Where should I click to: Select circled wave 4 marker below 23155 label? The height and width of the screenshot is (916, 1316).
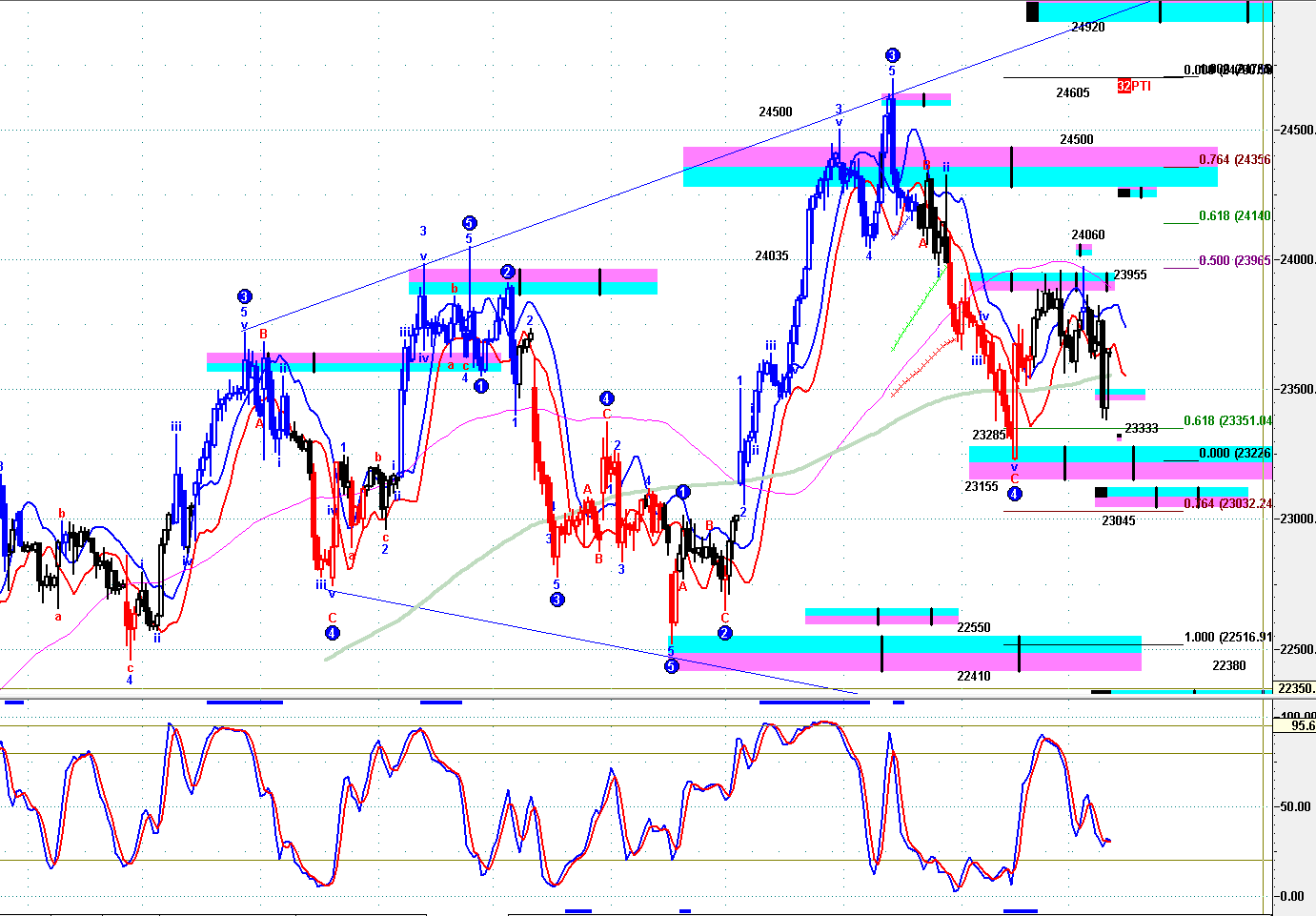coord(1015,494)
